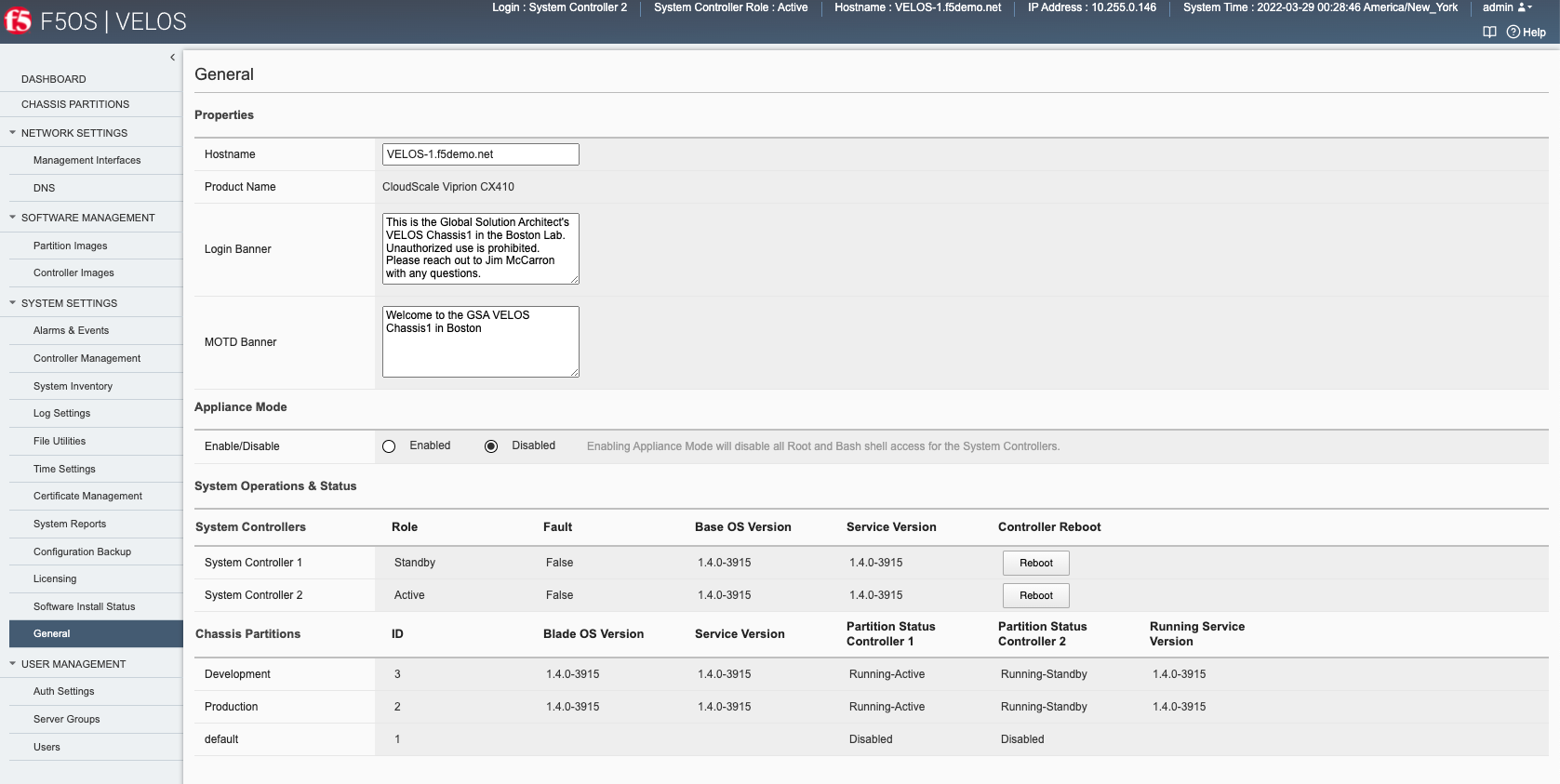1560x784 pixels.
Task: Click System Controller 2 row label
Action: tap(253, 595)
